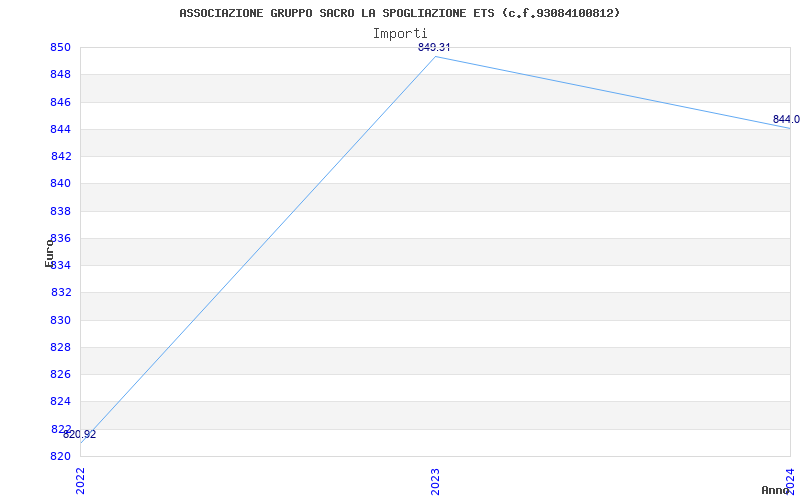Click the 828 y-axis label

(x=62, y=347)
